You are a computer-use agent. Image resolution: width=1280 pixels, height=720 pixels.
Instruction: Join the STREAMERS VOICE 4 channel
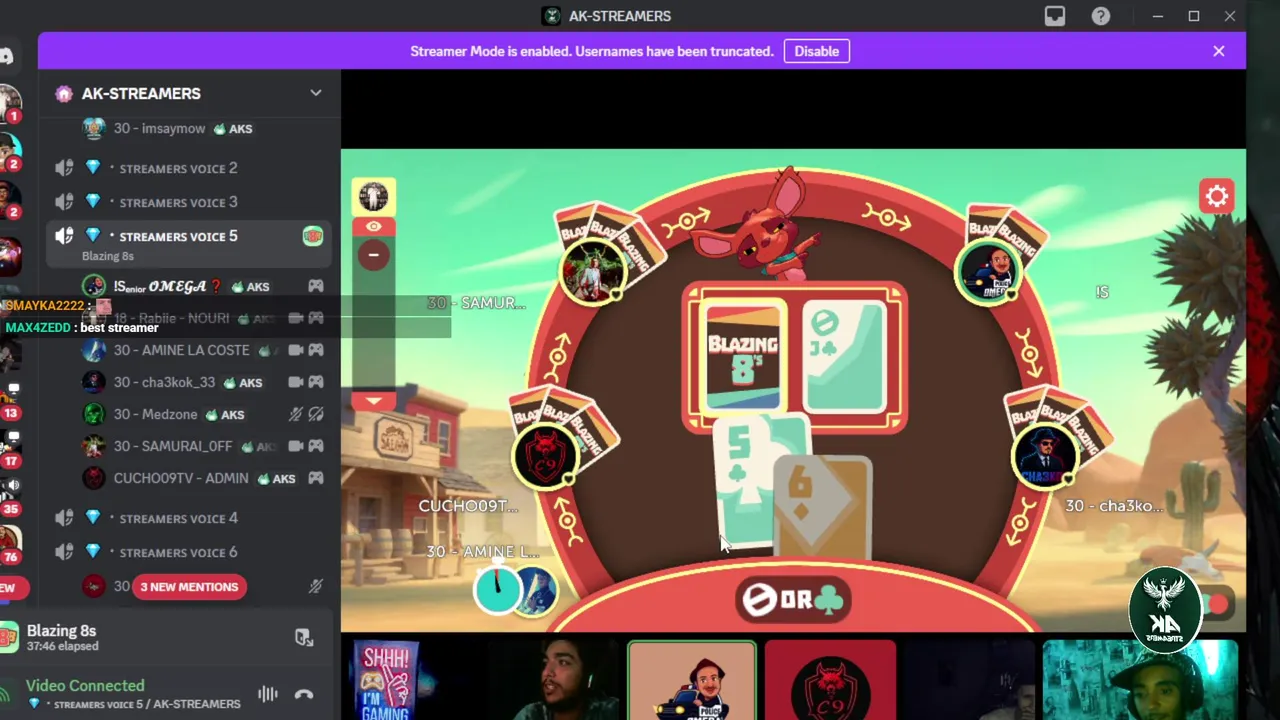coord(178,518)
